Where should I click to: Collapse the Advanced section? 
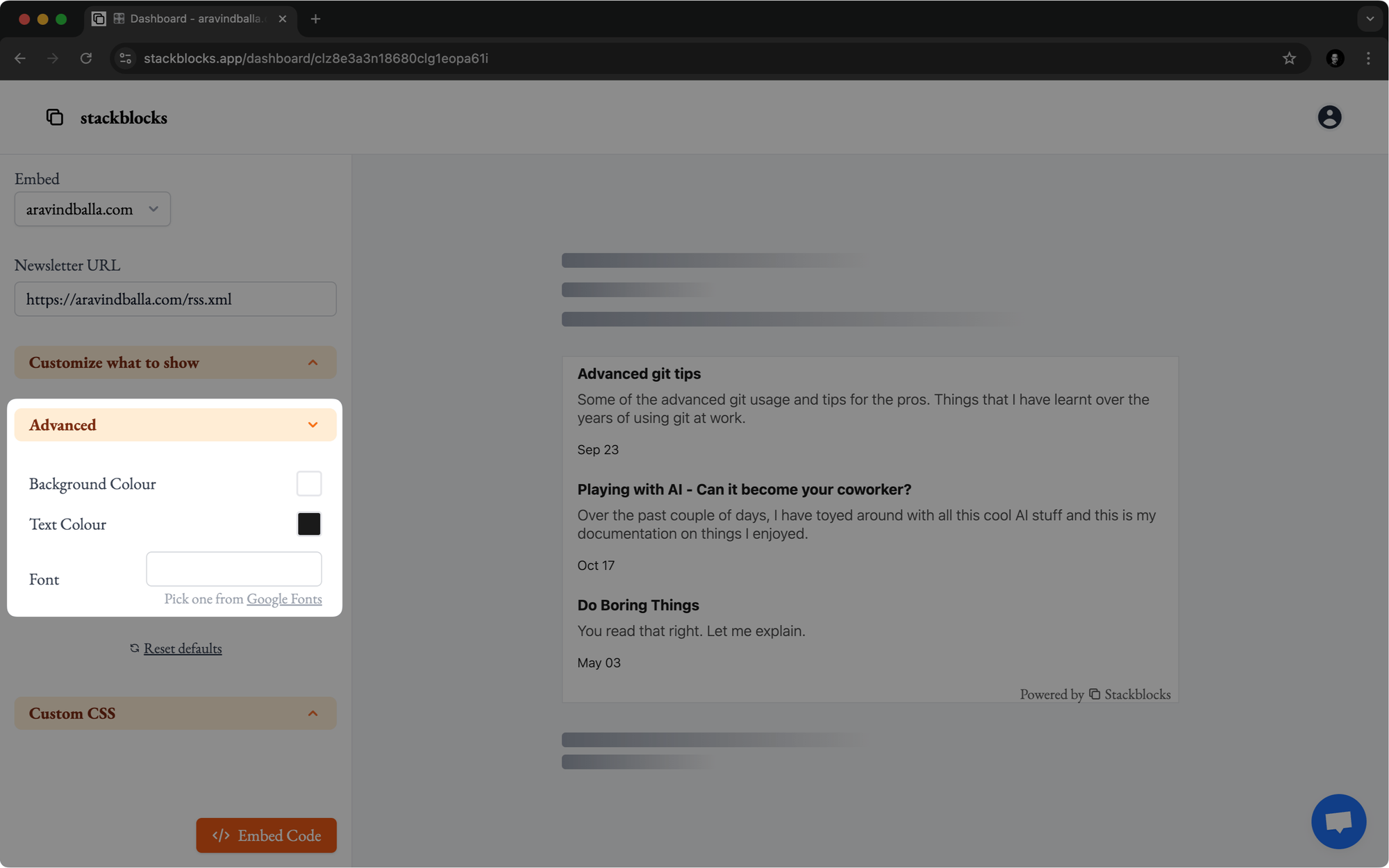pyautogui.click(x=176, y=425)
